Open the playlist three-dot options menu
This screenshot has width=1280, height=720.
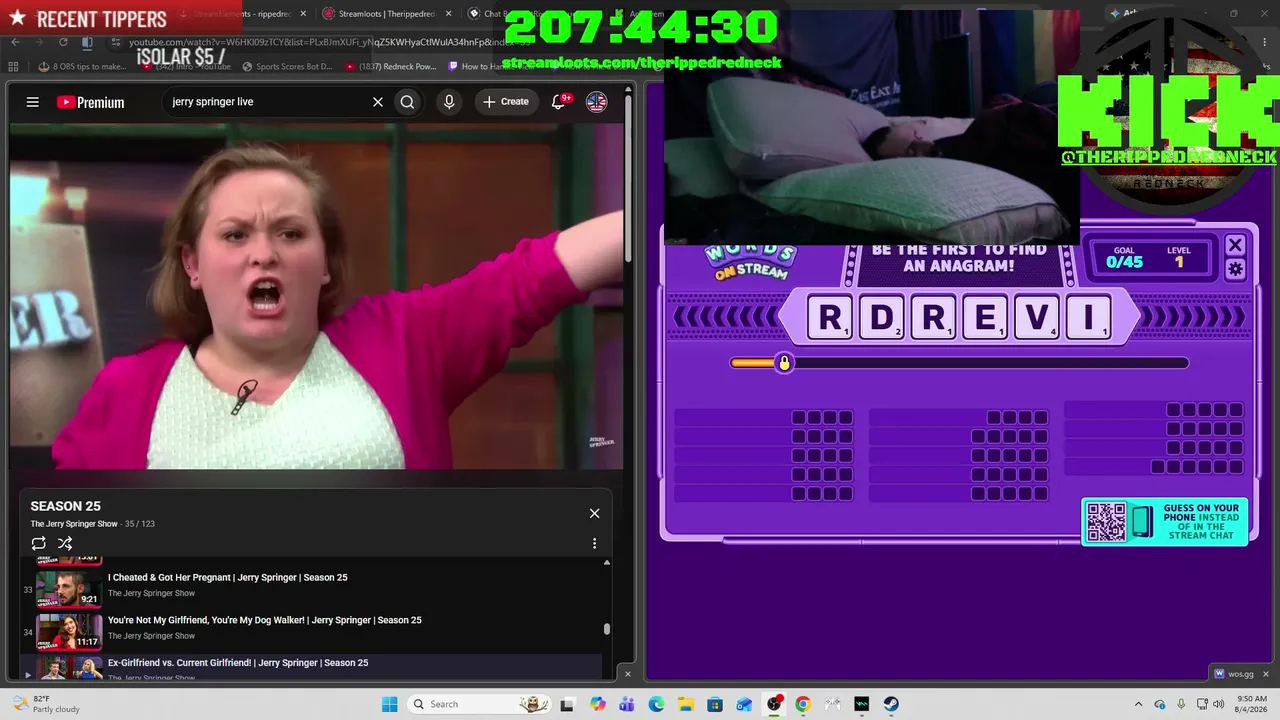[594, 543]
